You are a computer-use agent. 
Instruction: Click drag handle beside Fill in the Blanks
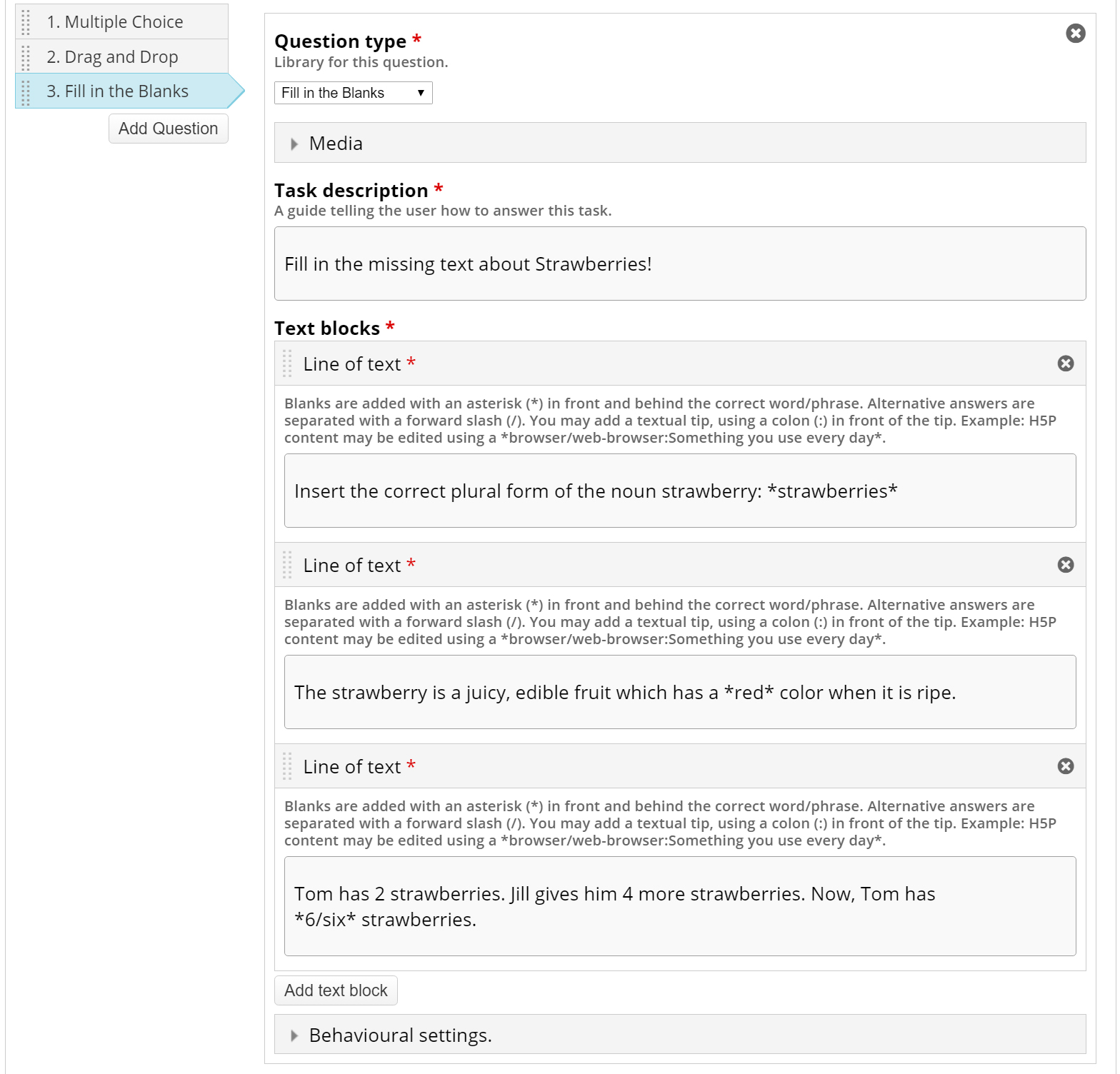pos(26,92)
